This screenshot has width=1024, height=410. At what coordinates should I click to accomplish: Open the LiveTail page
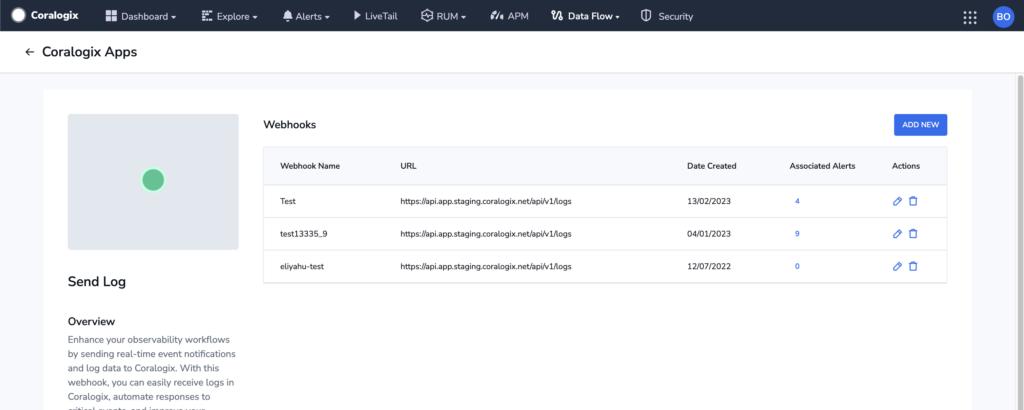coord(376,16)
